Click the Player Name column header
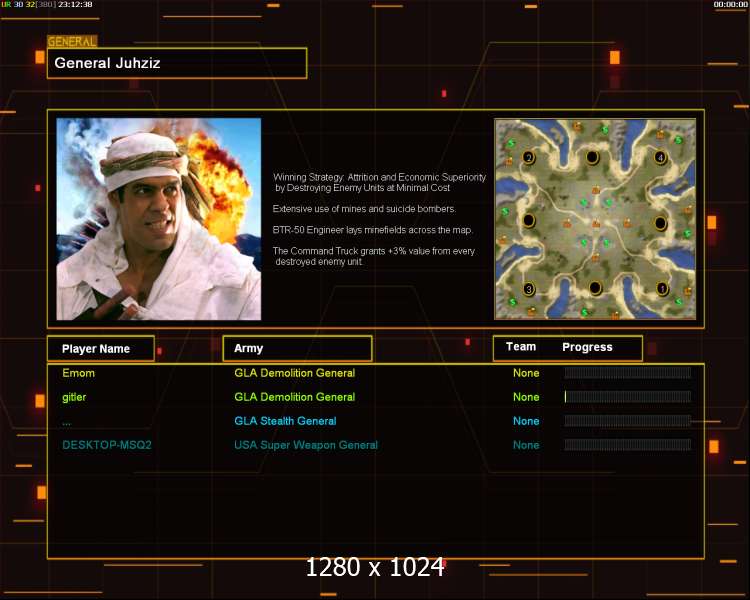The width and height of the screenshot is (750, 600). (x=101, y=348)
